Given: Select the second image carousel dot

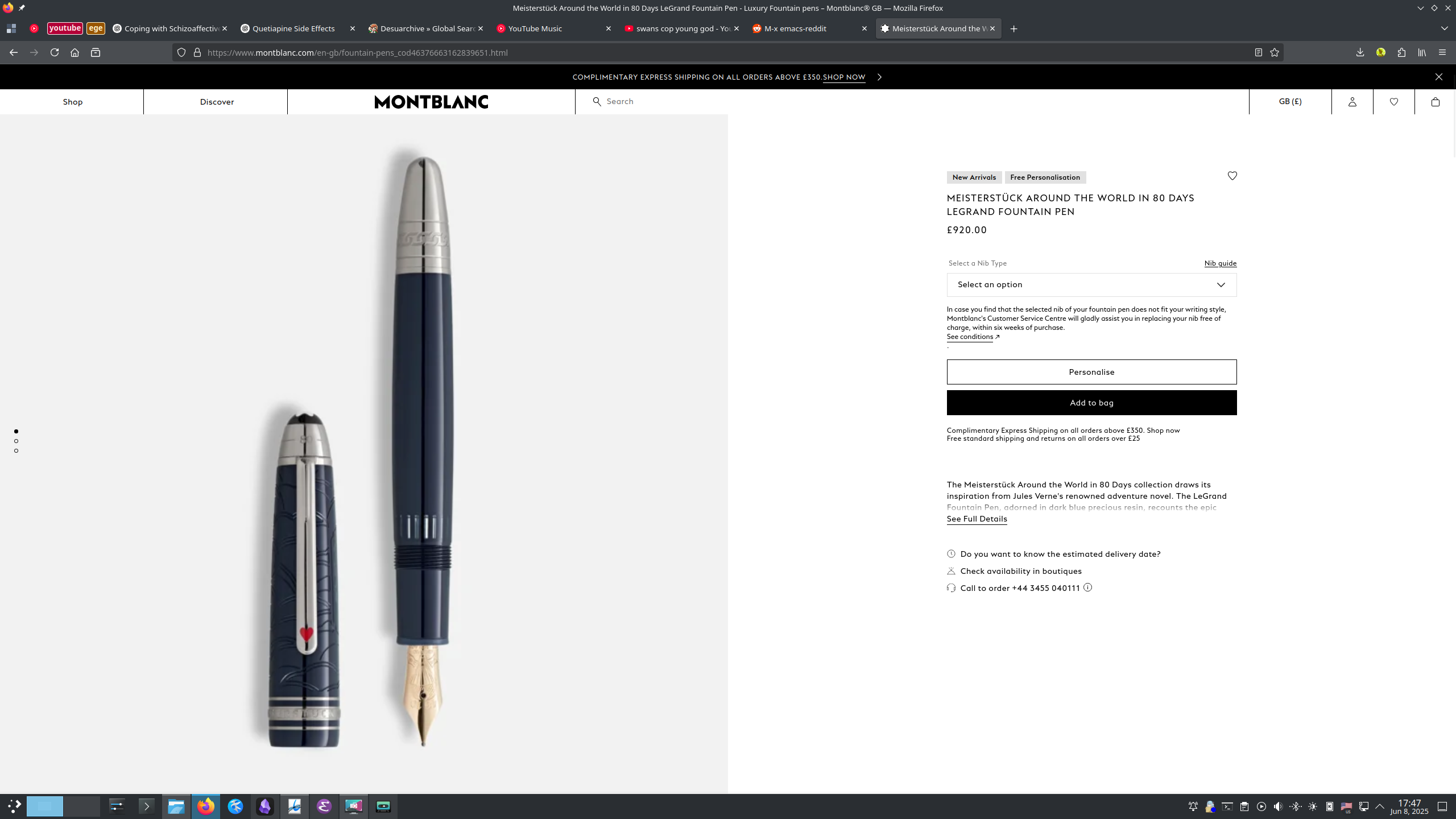Looking at the screenshot, I should [x=16, y=441].
